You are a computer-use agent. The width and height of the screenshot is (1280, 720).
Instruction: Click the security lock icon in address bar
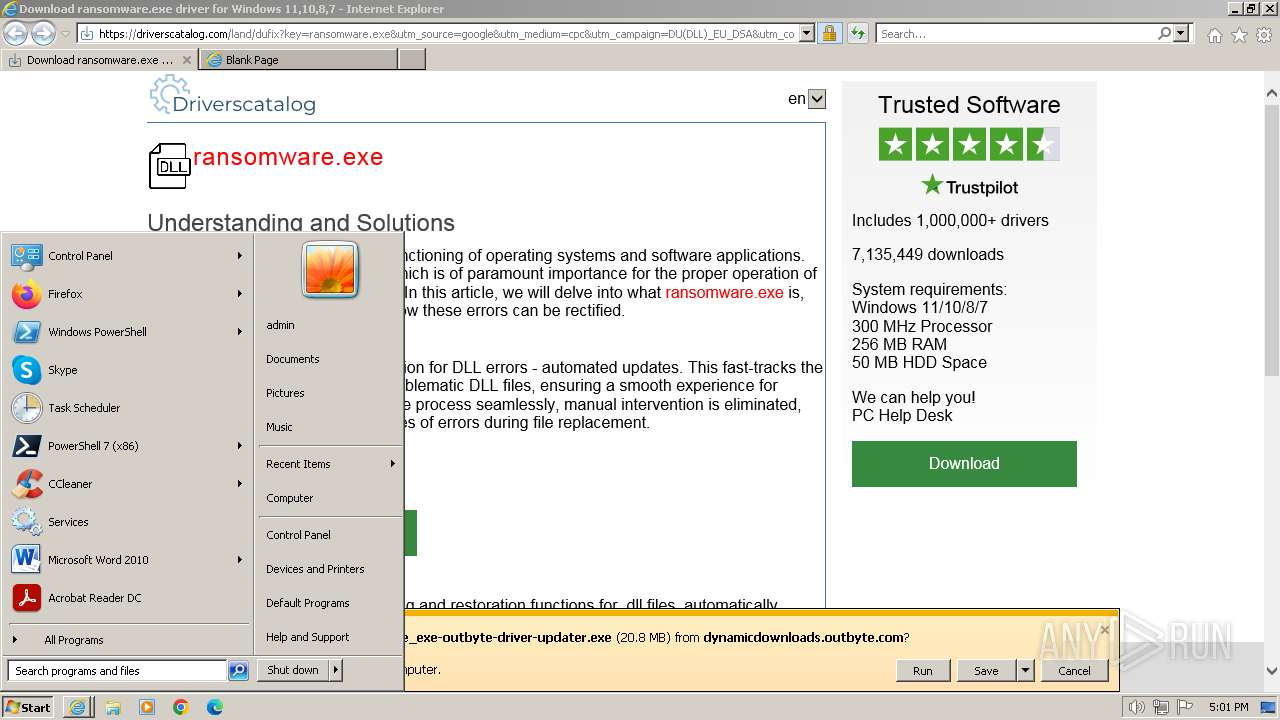click(829, 33)
